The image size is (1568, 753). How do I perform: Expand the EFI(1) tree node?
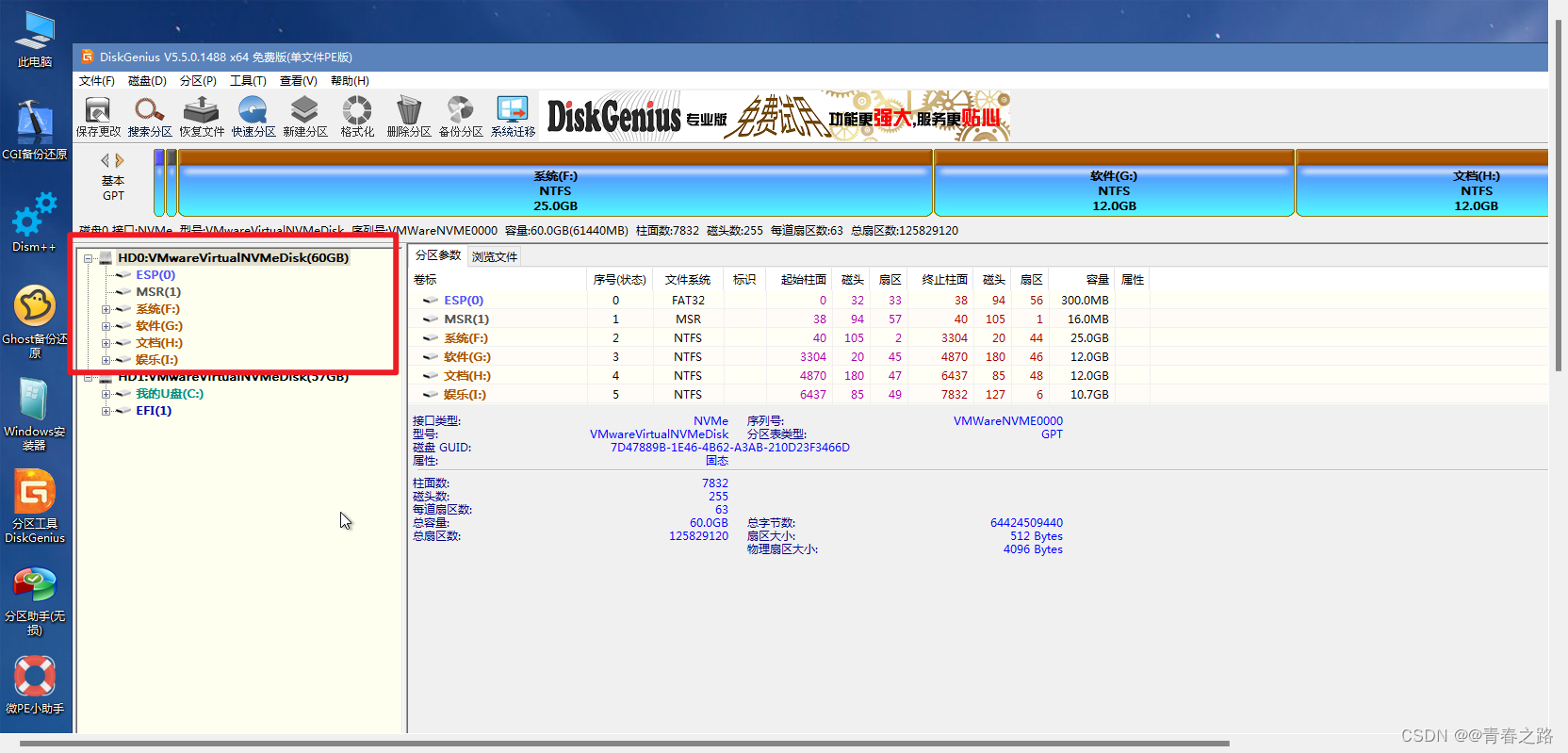pos(106,411)
